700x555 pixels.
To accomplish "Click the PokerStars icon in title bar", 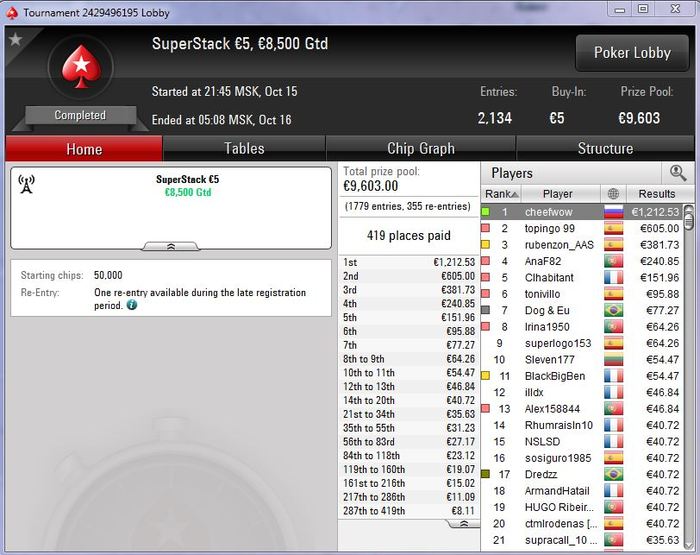I will click(12, 13).
